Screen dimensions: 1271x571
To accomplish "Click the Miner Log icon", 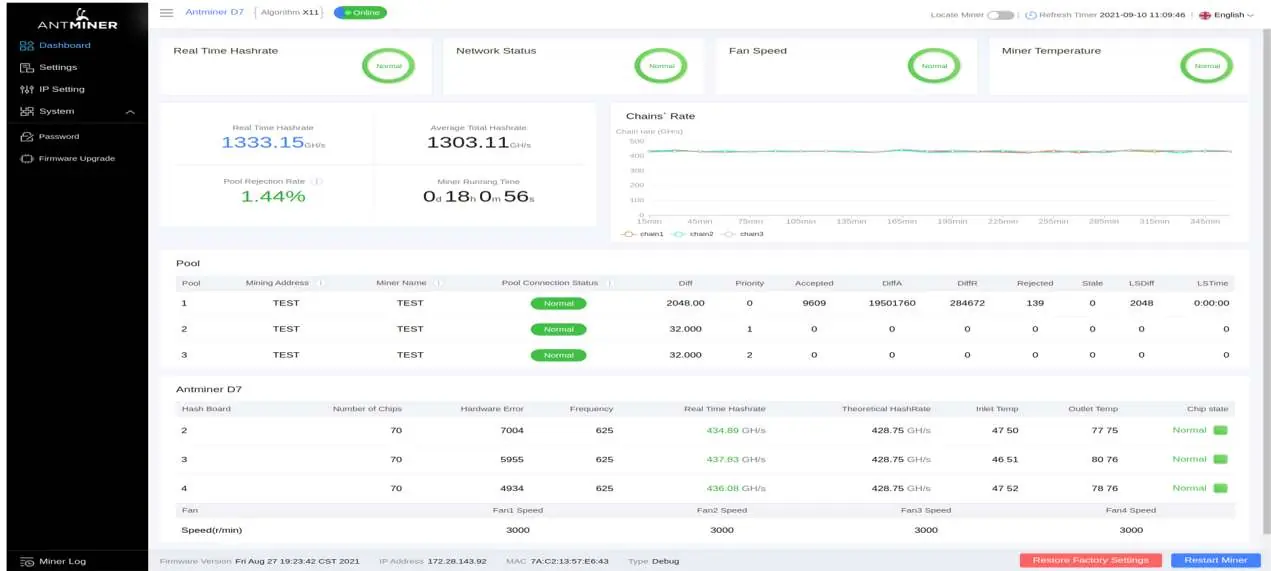I will click(x=27, y=561).
